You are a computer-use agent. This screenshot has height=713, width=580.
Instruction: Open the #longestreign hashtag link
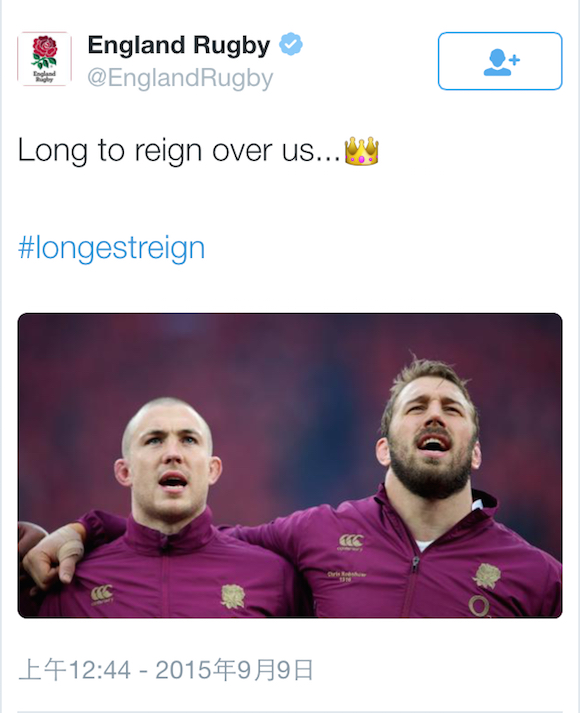[111, 248]
